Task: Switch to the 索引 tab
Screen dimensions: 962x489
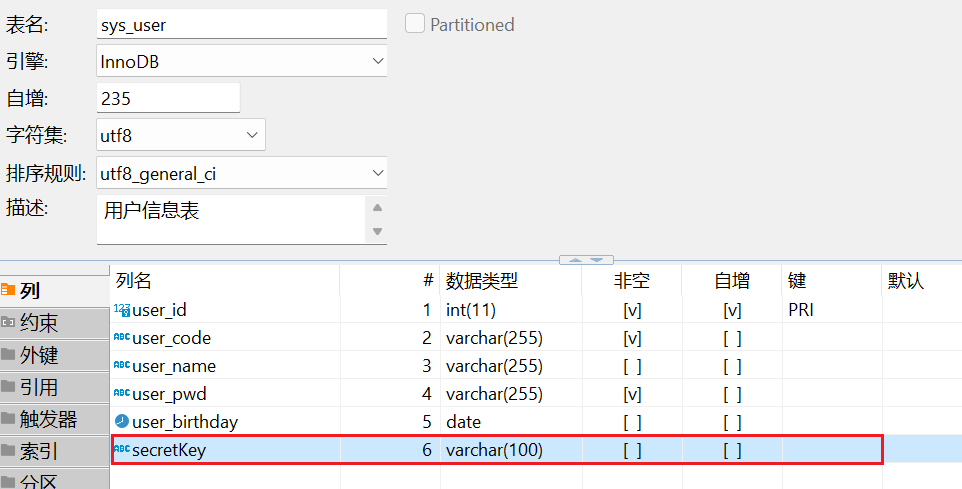Action: coord(55,452)
